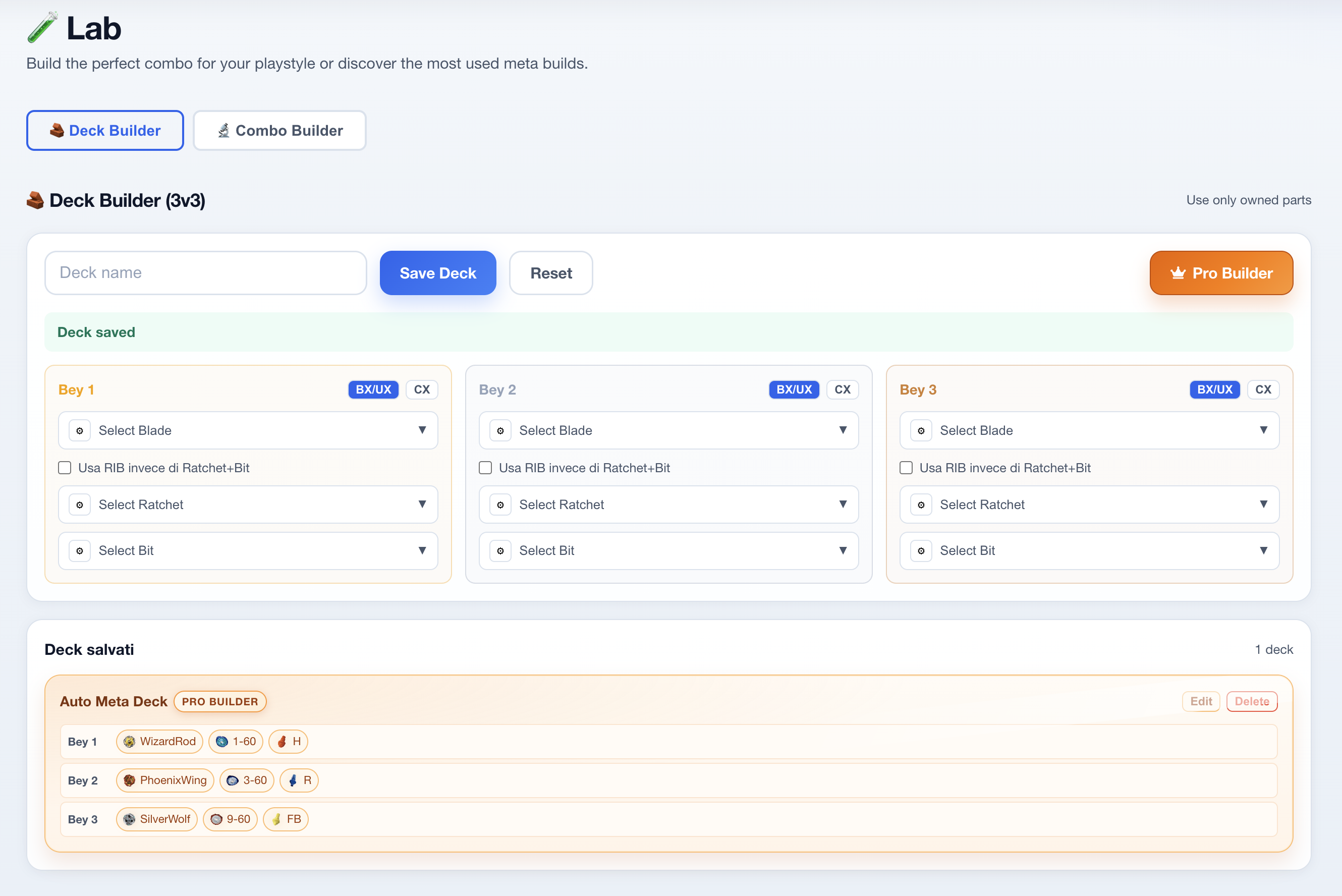Enable RIB checkbox for Bey 2
The height and width of the screenshot is (896, 1342).
485,468
